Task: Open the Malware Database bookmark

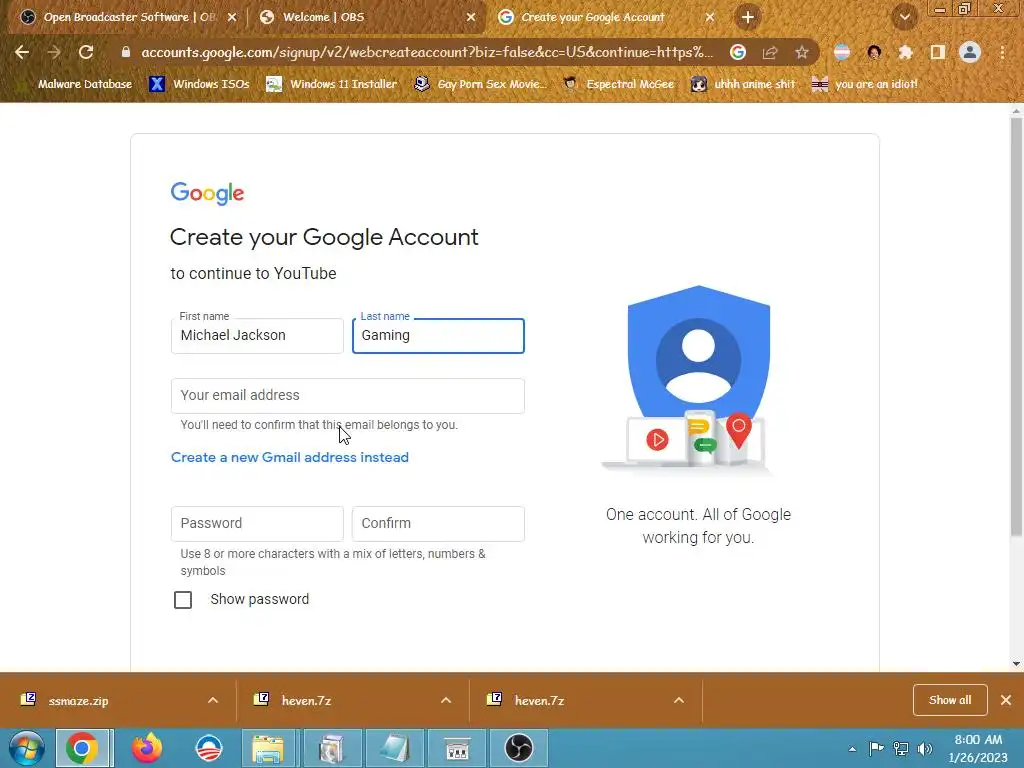Action: (76, 84)
